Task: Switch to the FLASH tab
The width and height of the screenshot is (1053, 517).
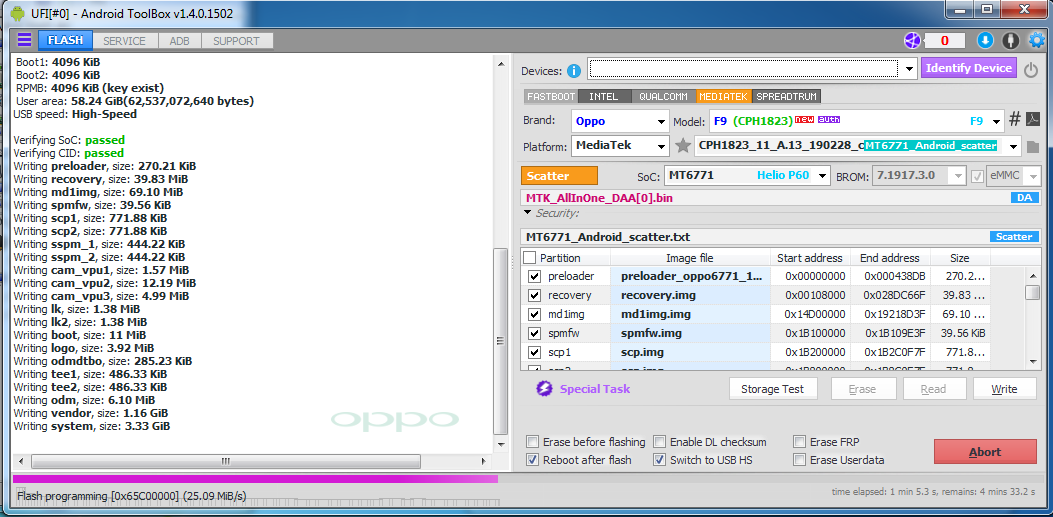Action: (x=65, y=41)
